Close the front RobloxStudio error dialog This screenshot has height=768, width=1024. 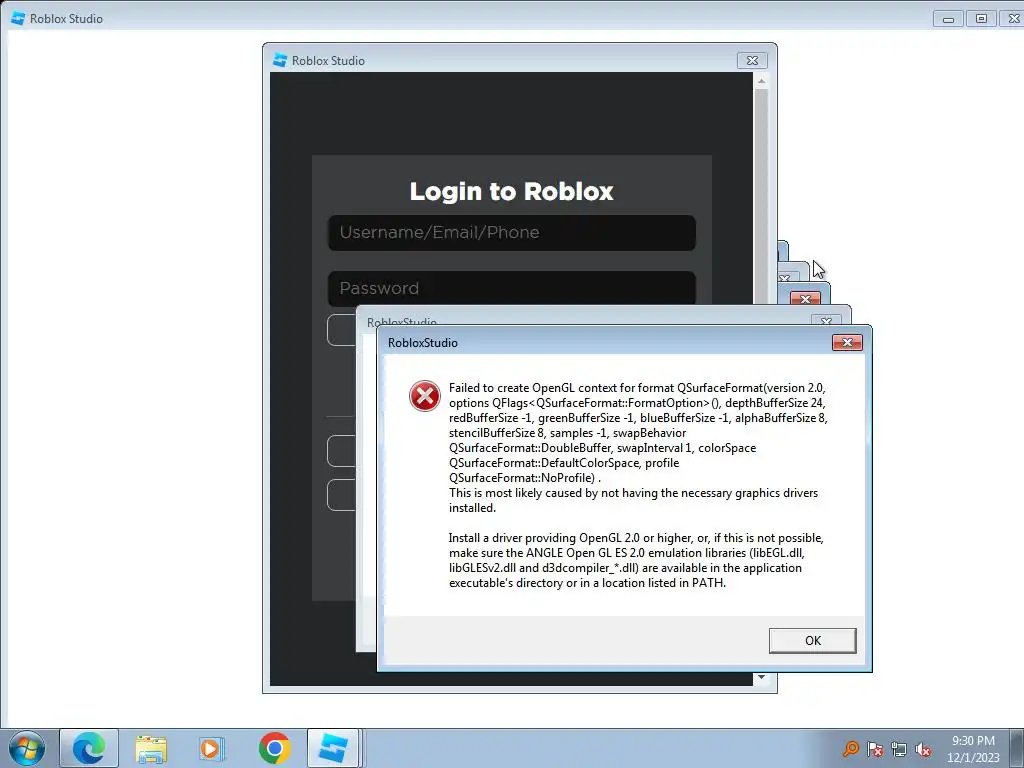[x=847, y=343]
